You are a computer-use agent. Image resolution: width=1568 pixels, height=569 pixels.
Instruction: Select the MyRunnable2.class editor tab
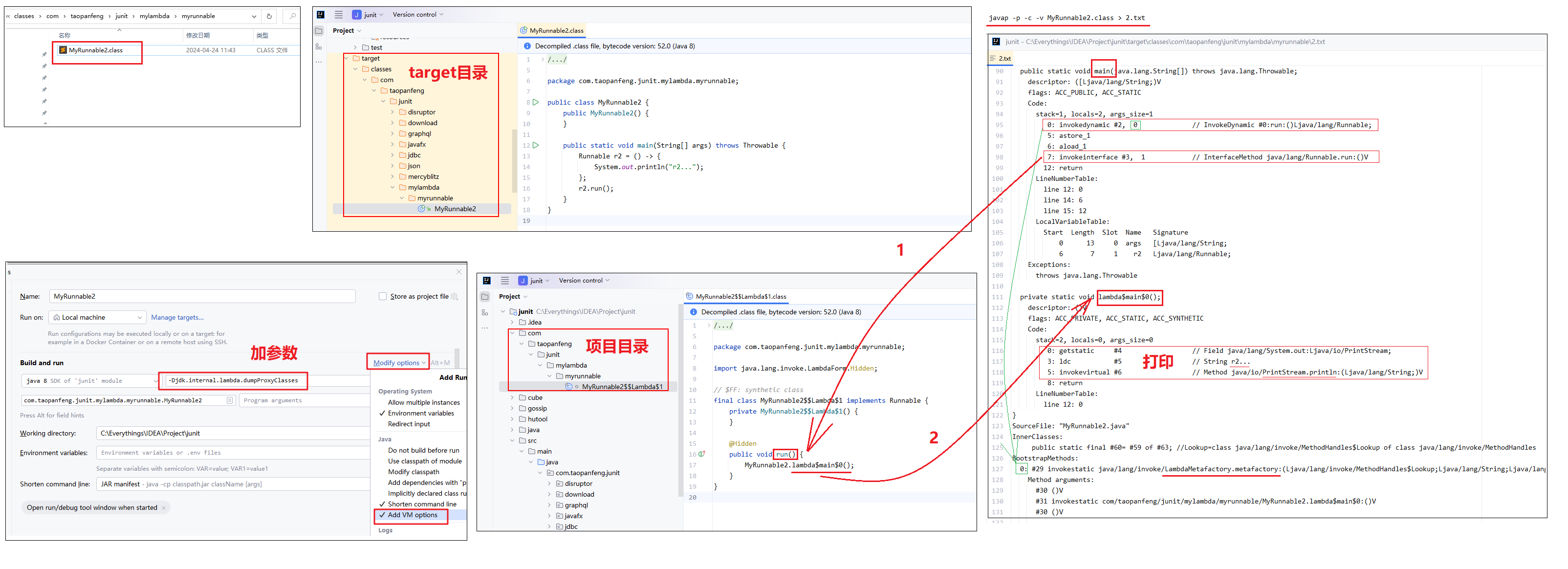pyautogui.click(x=551, y=30)
